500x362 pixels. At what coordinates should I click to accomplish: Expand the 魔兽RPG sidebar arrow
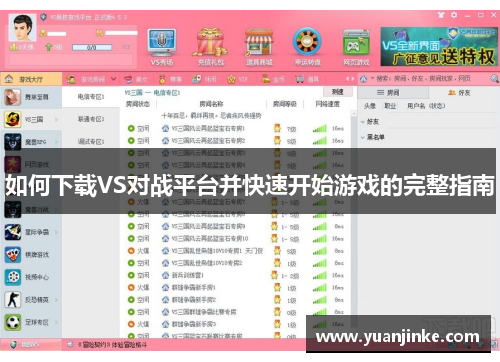(56, 142)
